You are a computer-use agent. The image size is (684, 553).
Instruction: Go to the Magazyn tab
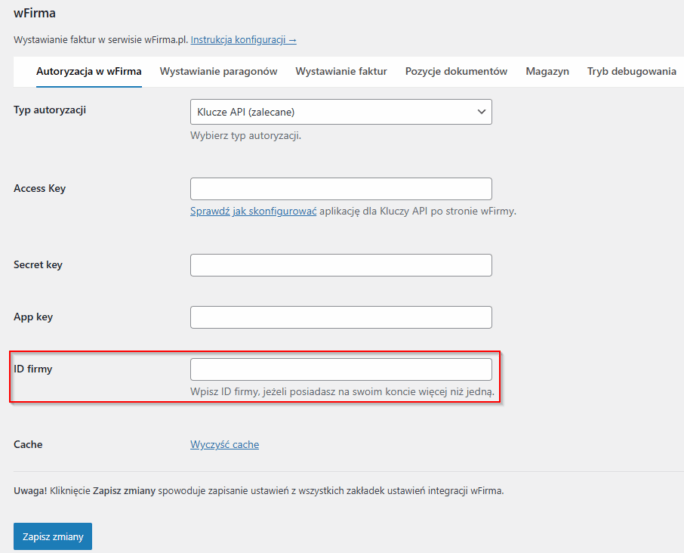[x=547, y=72]
